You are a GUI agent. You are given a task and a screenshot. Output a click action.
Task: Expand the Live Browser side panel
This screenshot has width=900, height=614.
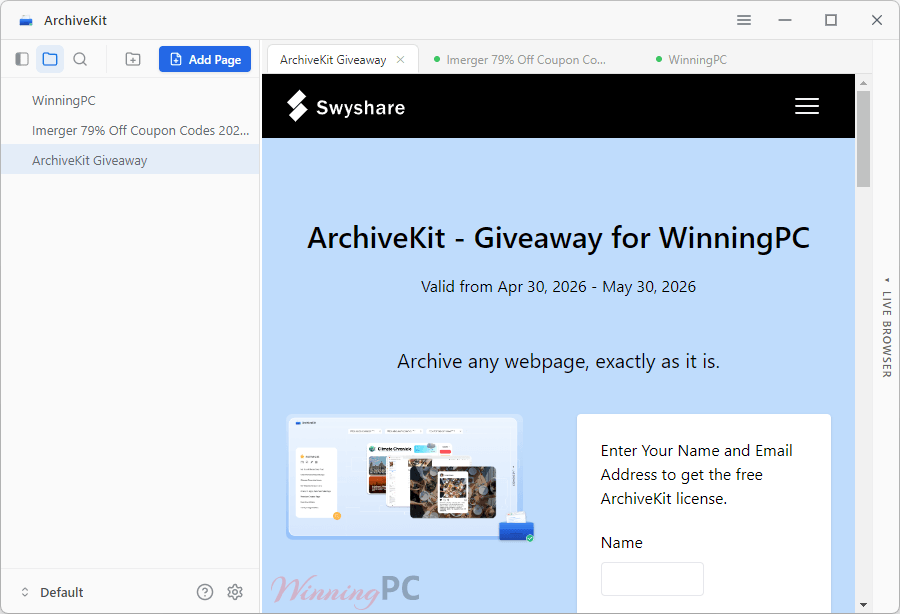click(x=887, y=327)
